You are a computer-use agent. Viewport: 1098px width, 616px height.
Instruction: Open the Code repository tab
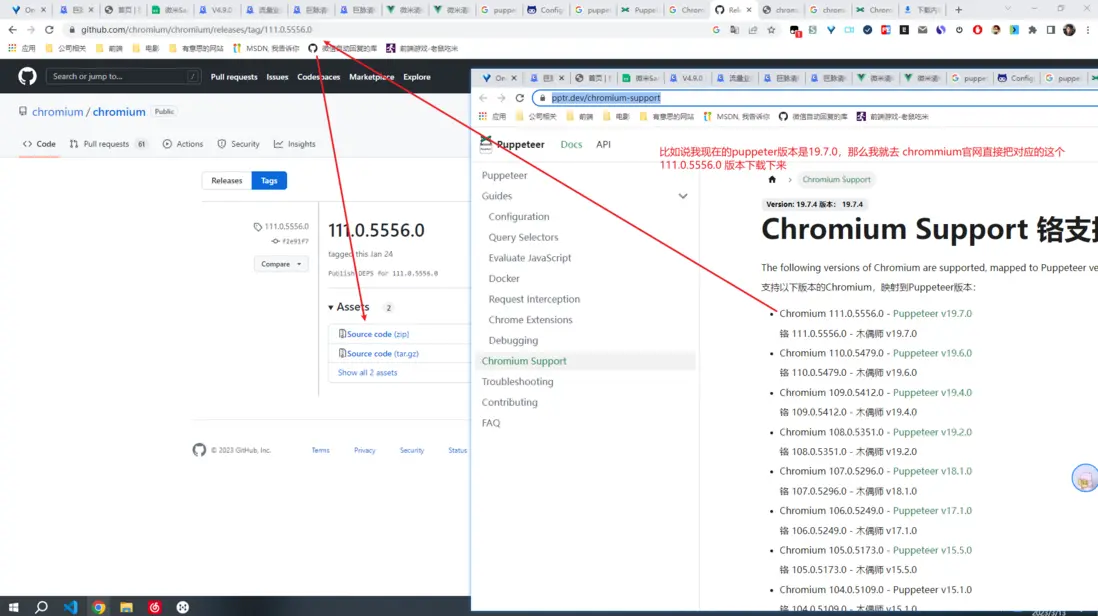pos(39,144)
